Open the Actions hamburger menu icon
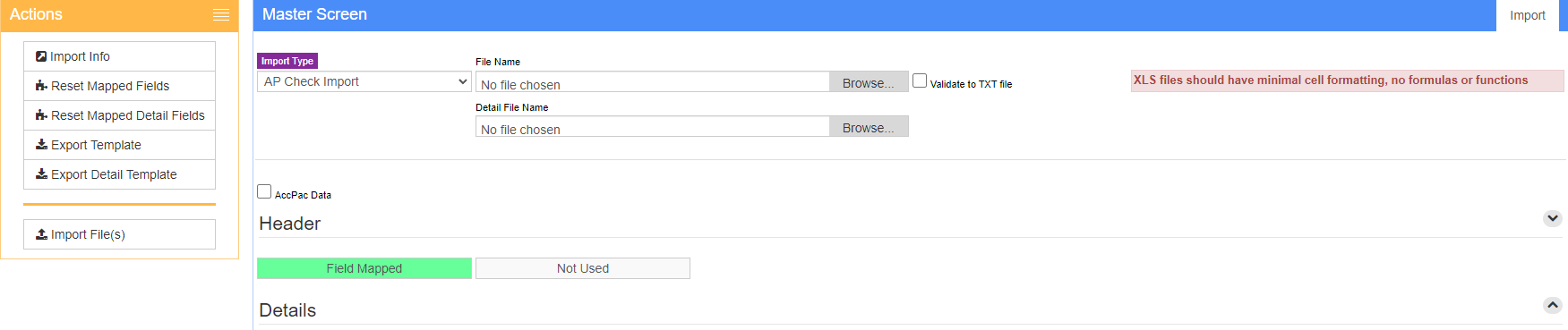Image resolution: width=1568 pixels, height=330 pixels. point(221,15)
